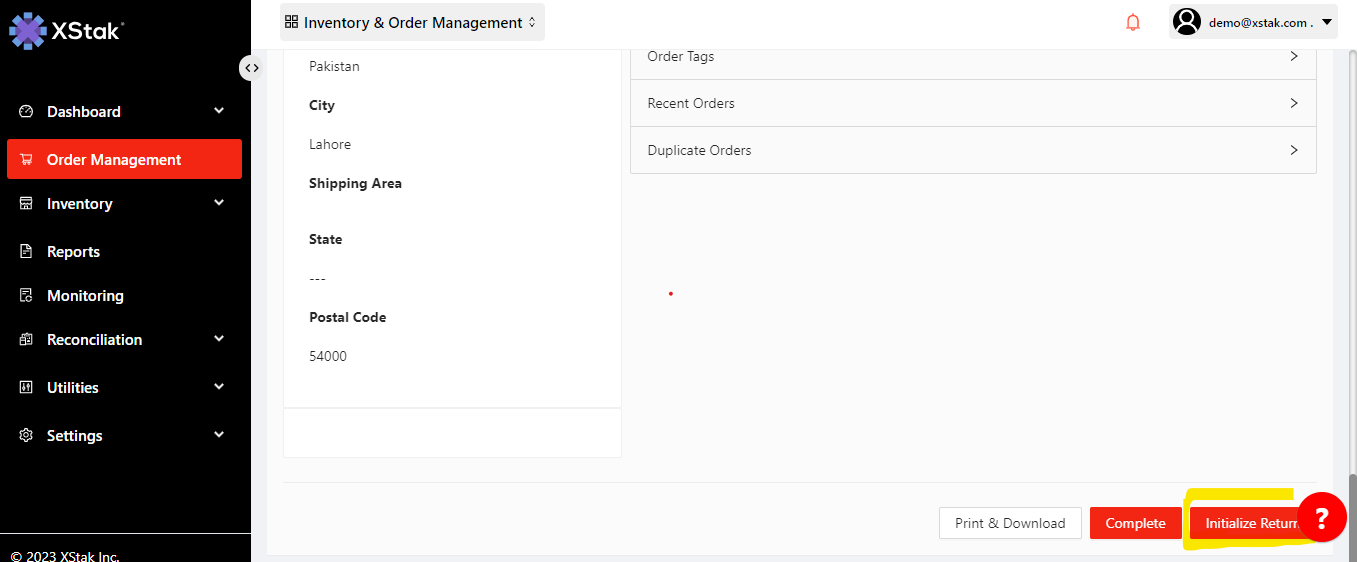This screenshot has width=1357, height=562.
Task: Open the Inventory & Order Management module dropdown
Action: [412, 22]
